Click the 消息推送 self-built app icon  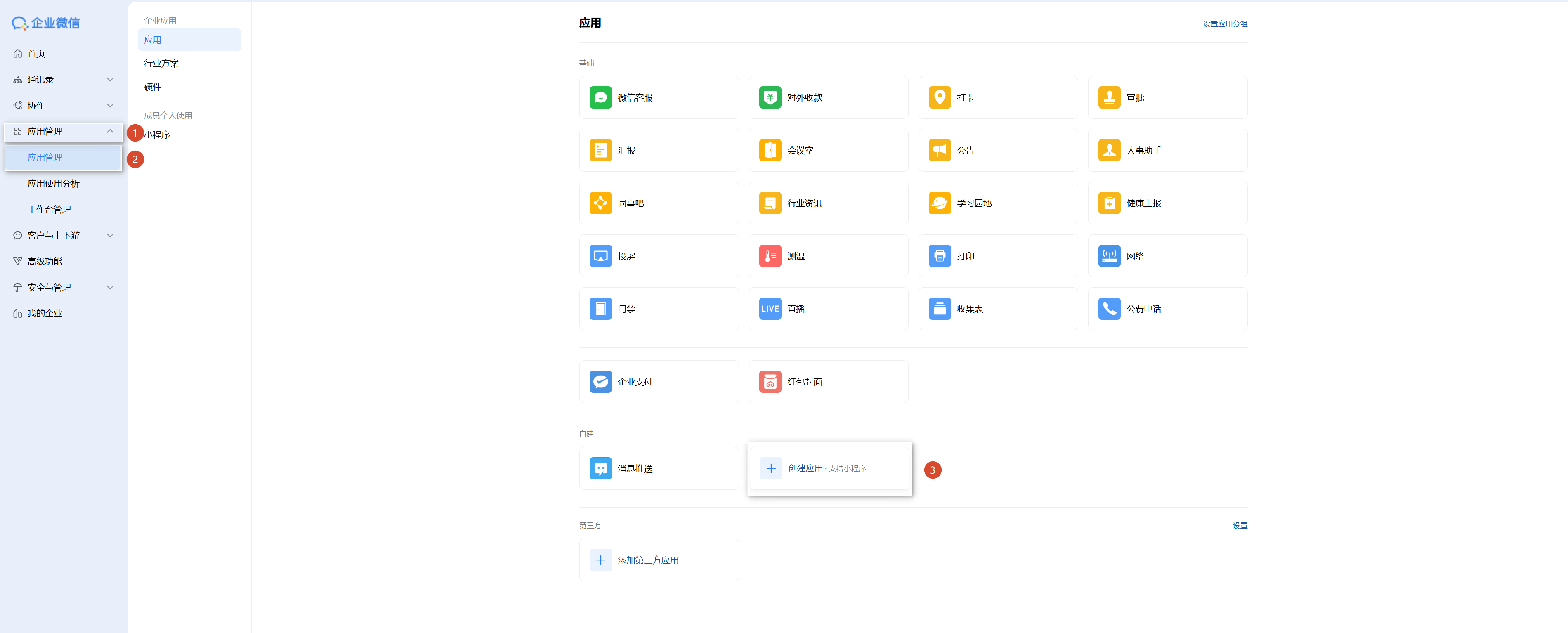(600, 469)
